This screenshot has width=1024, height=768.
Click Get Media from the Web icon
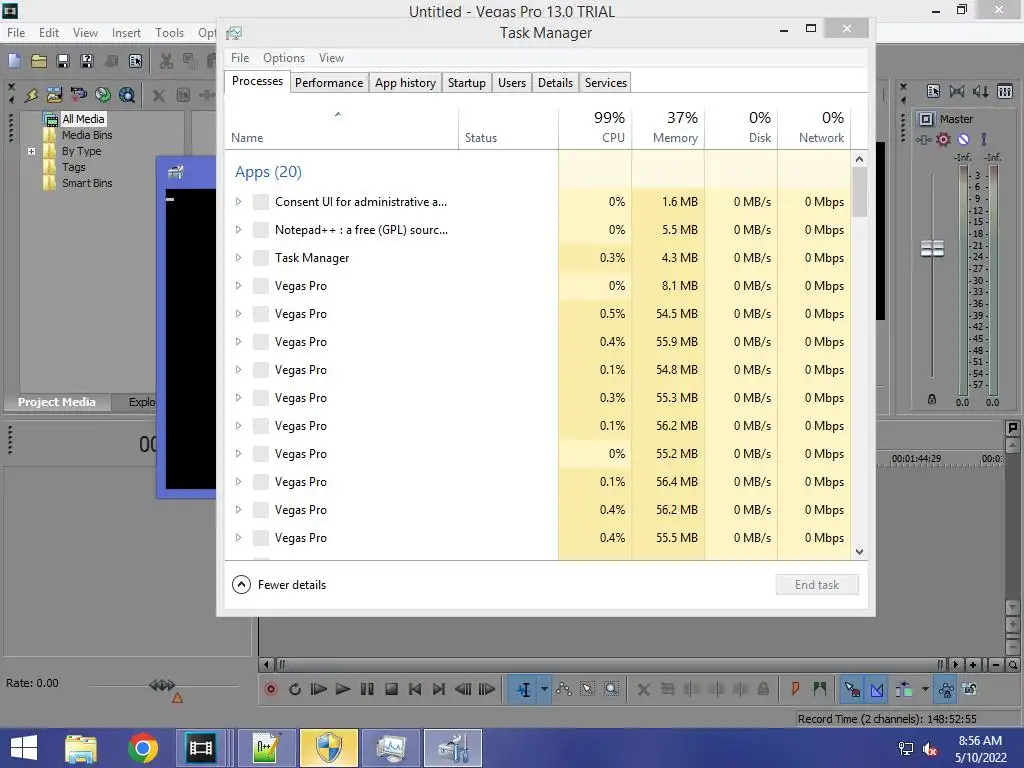pos(127,95)
